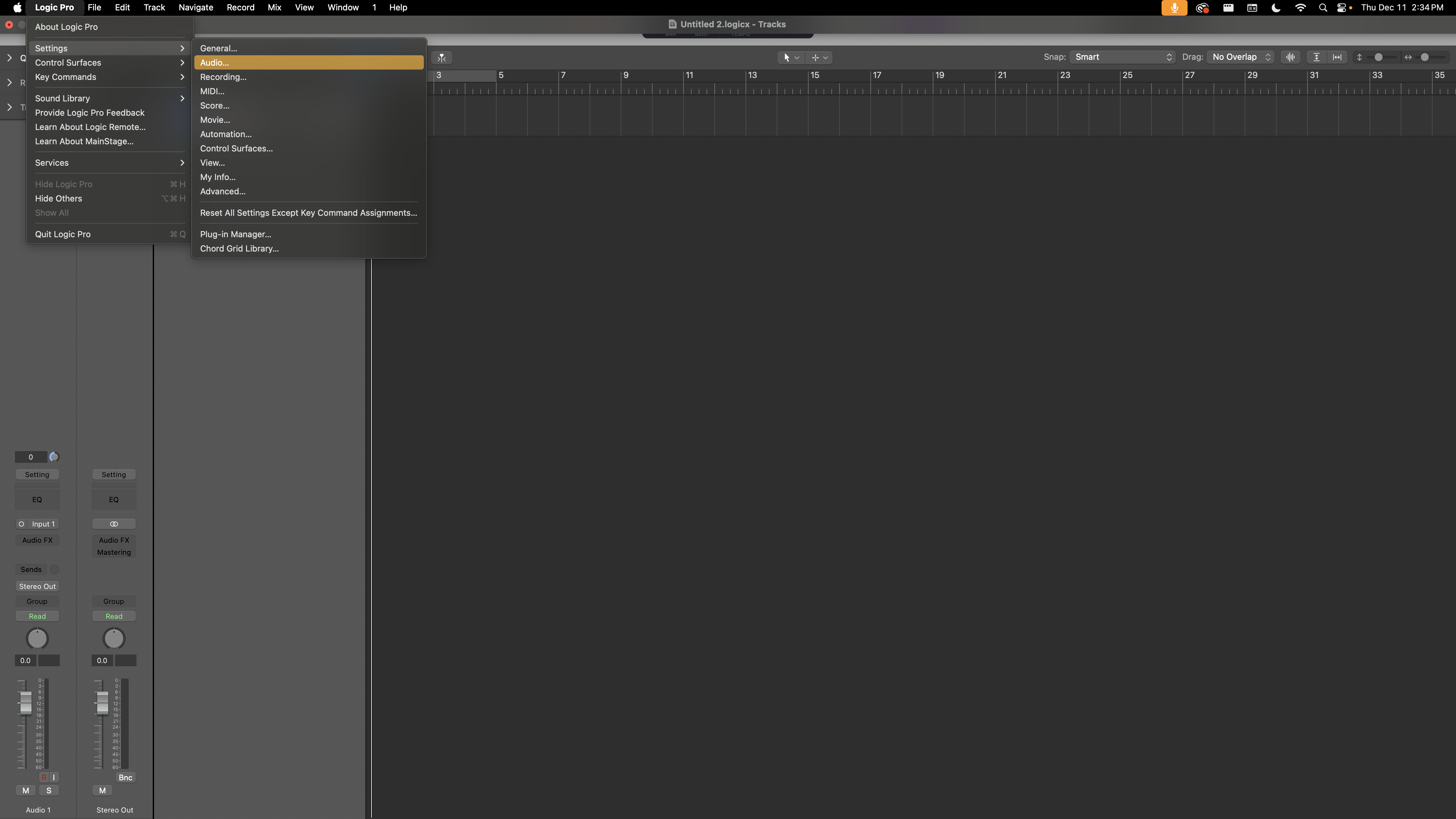The width and height of the screenshot is (1456, 819).
Task: Click bar 15 on timeline ruler
Action: tap(814, 75)
